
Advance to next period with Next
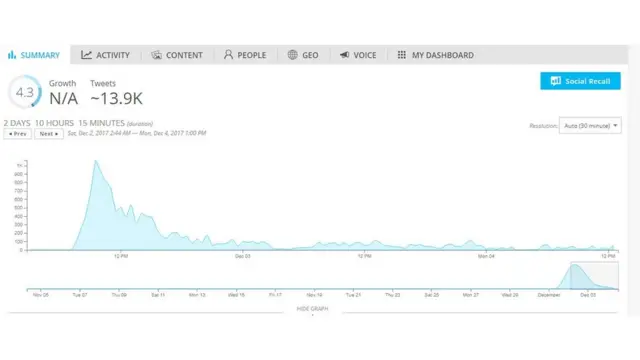pyautogui.click(x=49, y=134)
